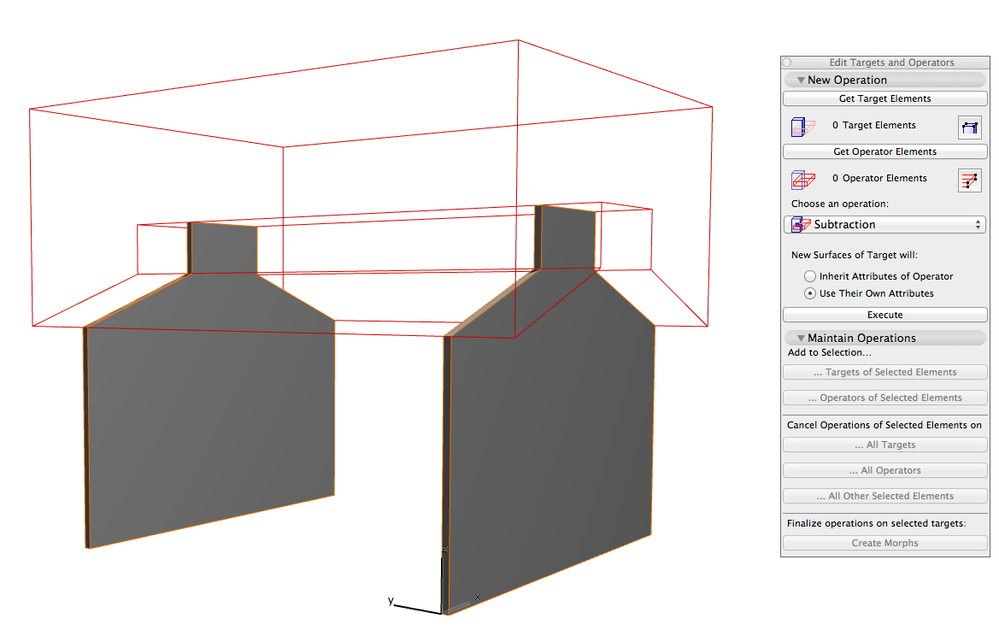Click the Operator Elements wireframe icon
The width and height of the screenshot is (999, 643).
803,179
